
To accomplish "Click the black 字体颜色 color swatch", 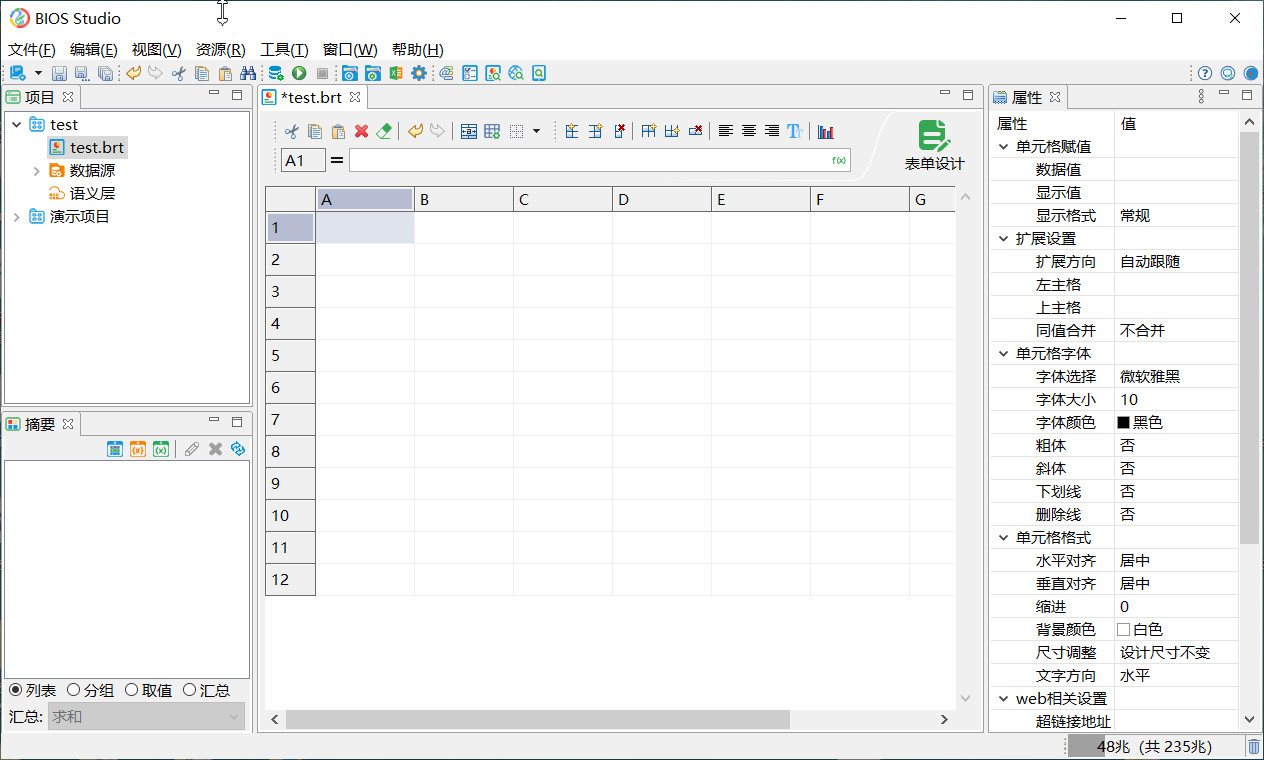I will click(x=1123, y=423).
